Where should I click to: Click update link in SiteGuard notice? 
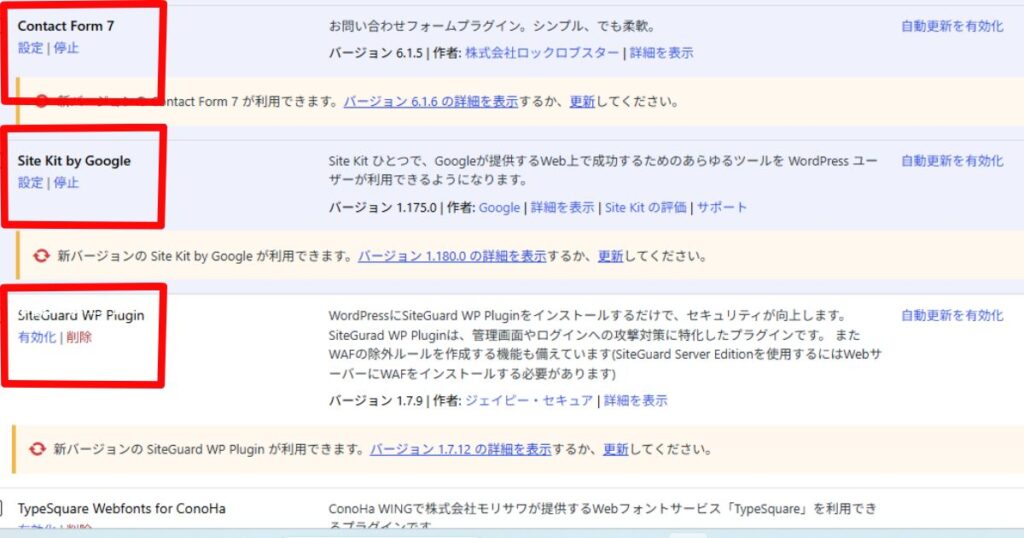coord(615,449)
